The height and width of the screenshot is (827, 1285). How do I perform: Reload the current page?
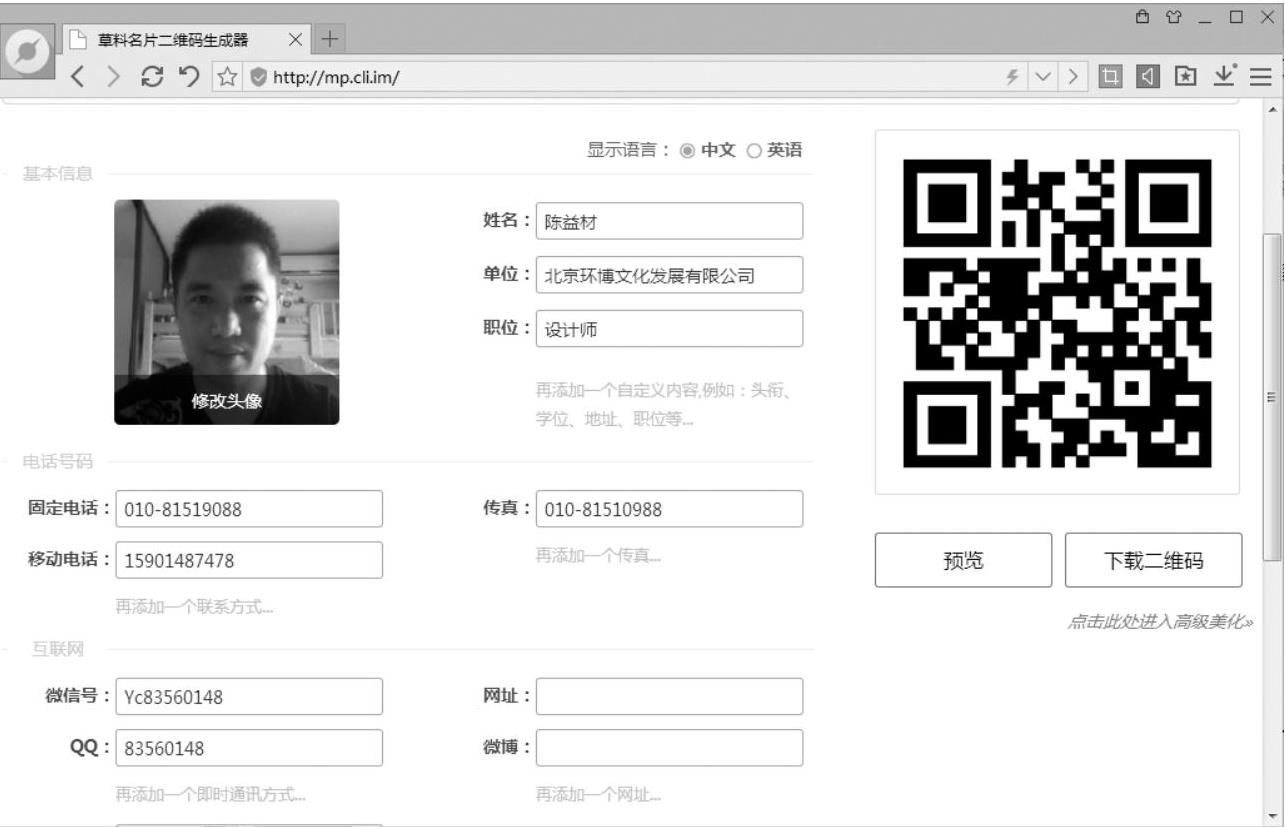coord(153,76)
